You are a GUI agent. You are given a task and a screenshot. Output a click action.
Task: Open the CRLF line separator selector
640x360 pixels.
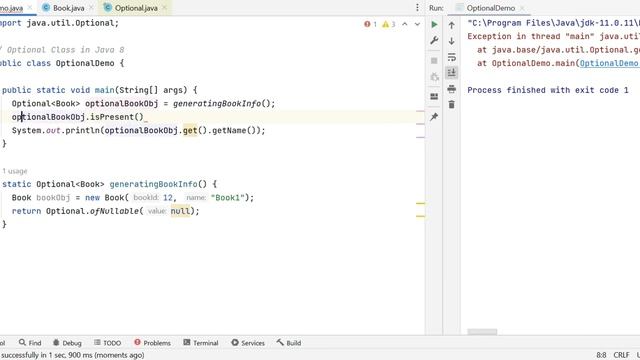[621, 355]
